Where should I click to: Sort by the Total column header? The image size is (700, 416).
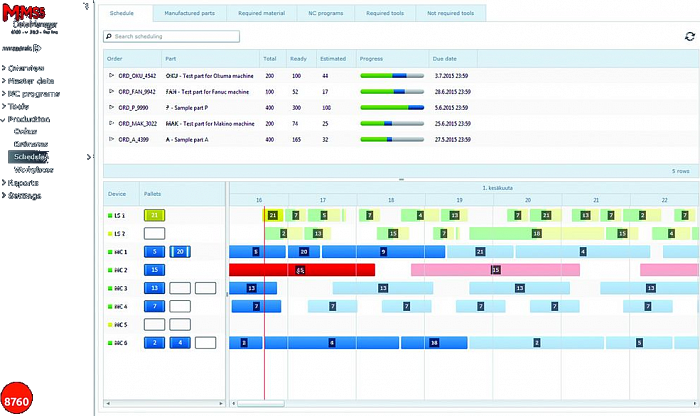273,58
